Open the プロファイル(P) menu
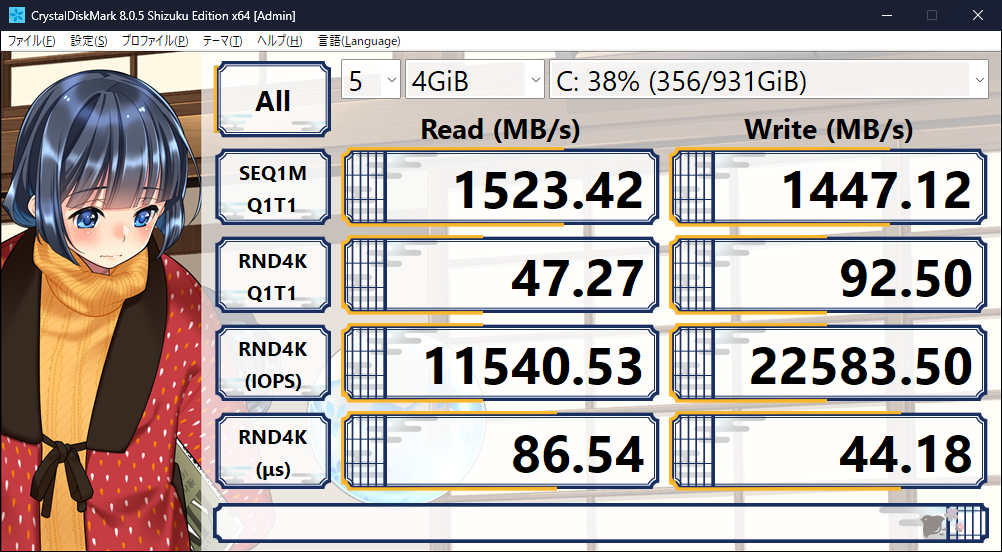Viewport: 1002px width, 552px height. point(155,41)
